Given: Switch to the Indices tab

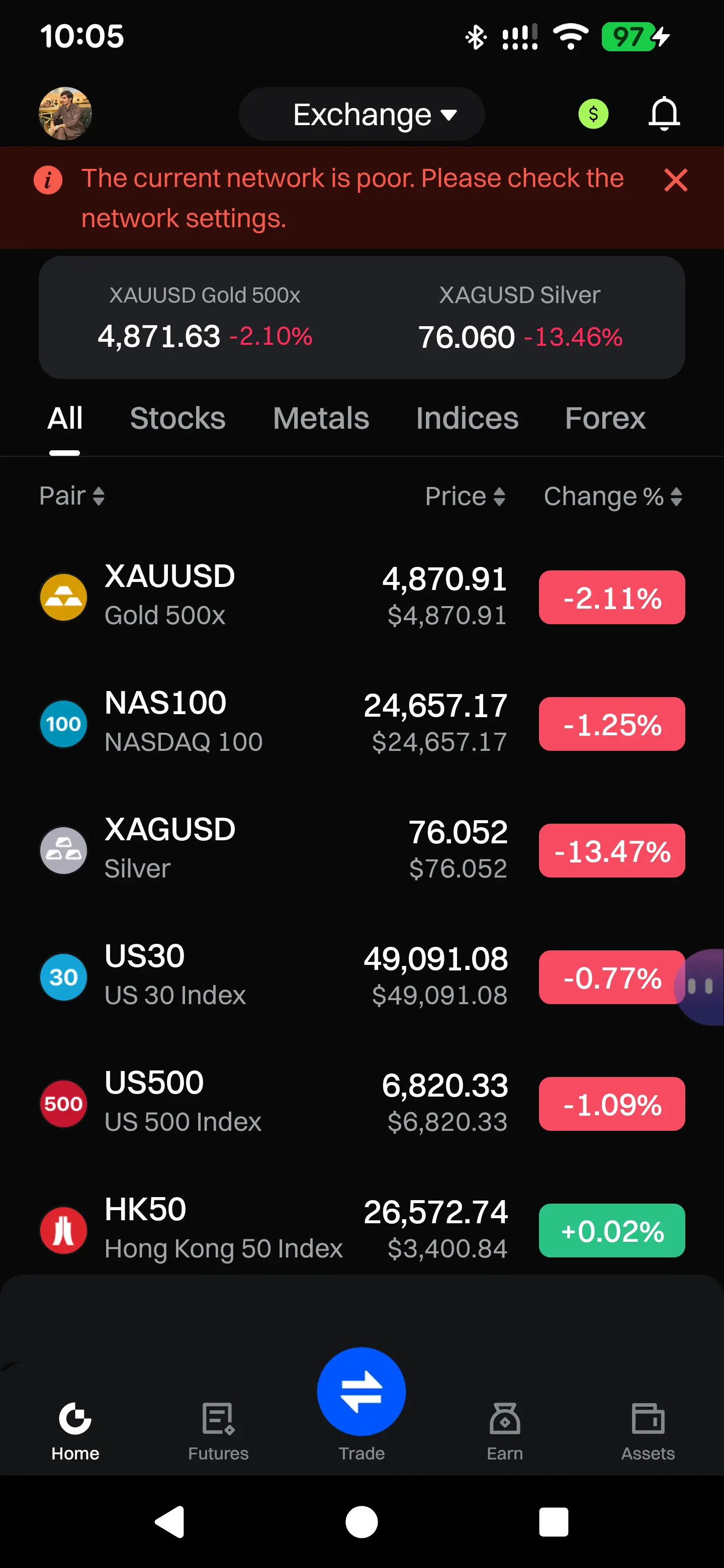Looking at the screenshot, I should point(467,418).
